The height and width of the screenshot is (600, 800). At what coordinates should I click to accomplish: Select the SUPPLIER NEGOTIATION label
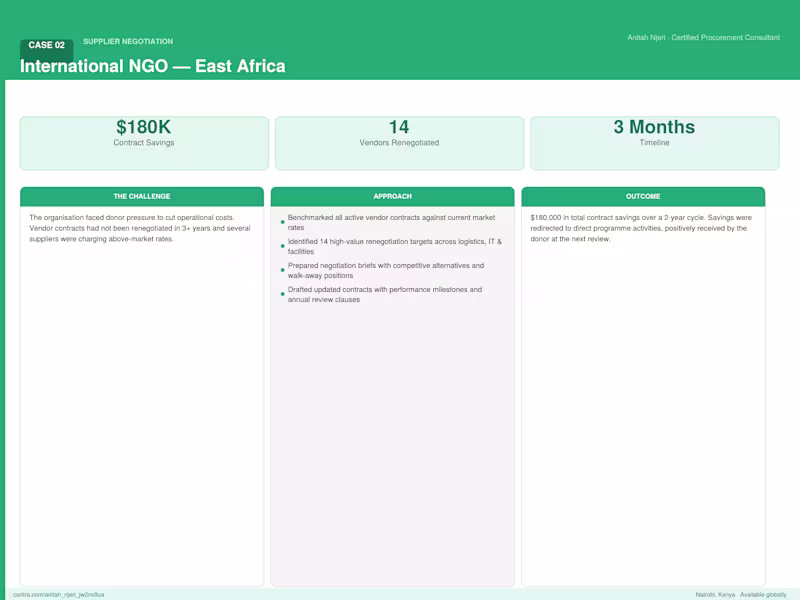[128, 41]
